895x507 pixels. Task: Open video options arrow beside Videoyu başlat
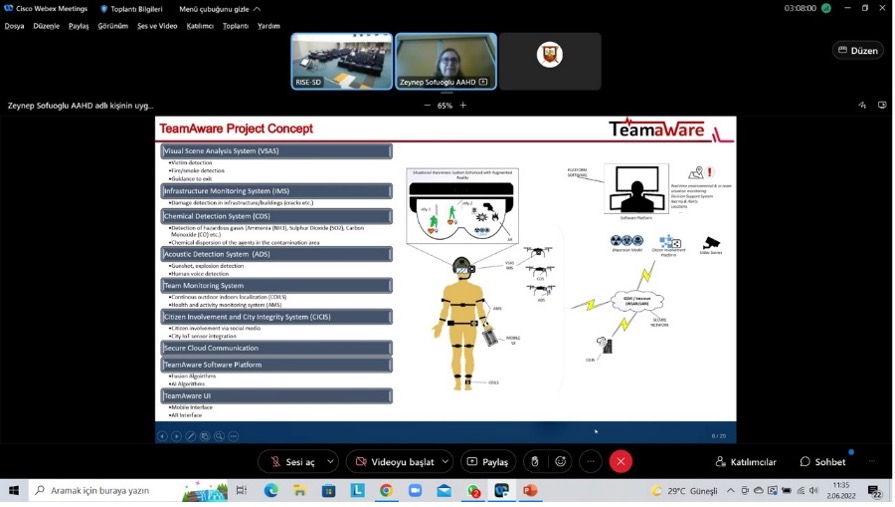pos(446,461)
